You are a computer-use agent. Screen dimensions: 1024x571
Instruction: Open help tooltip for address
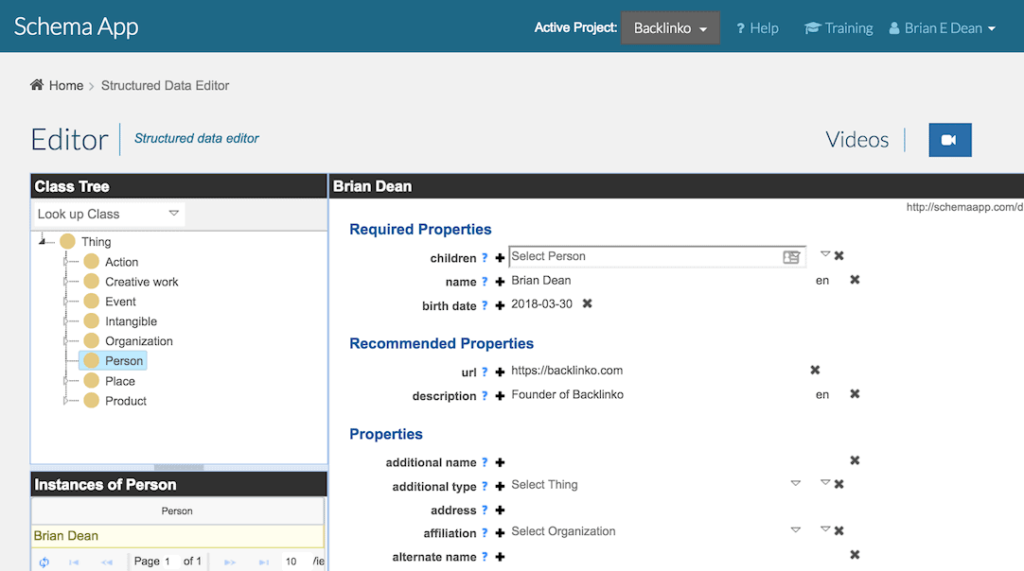[485, 510]
